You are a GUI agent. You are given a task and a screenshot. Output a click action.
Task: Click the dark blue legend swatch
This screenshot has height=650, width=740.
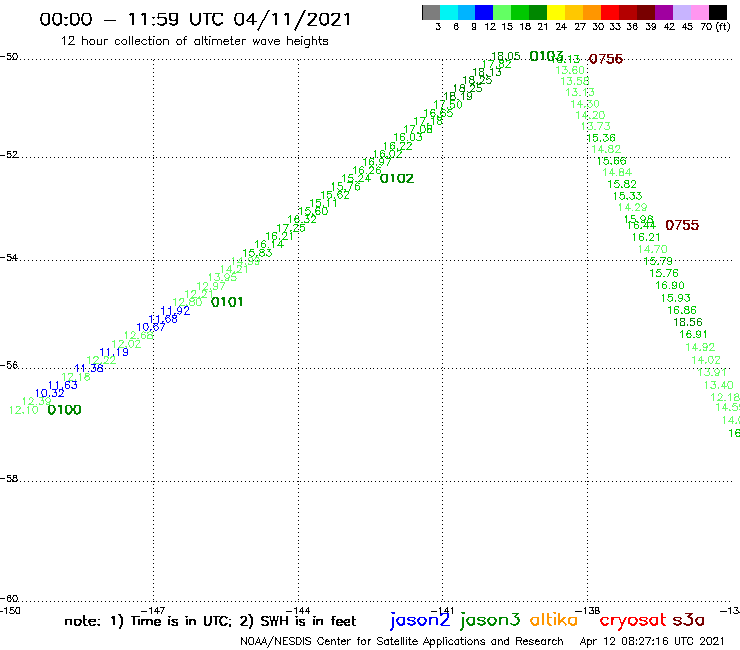[x=484, y=13]
